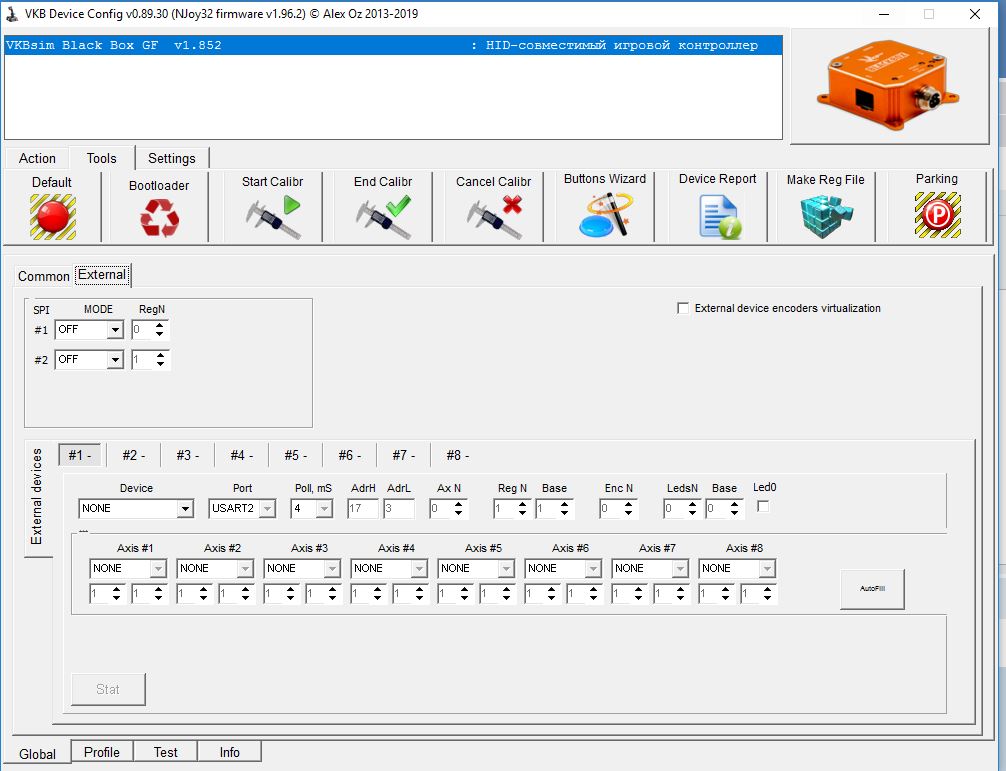Select the VKBsim Black Box GF device row
This screenshot has width=1006, height=771.
pyautogui.click(x=393, y=46)
